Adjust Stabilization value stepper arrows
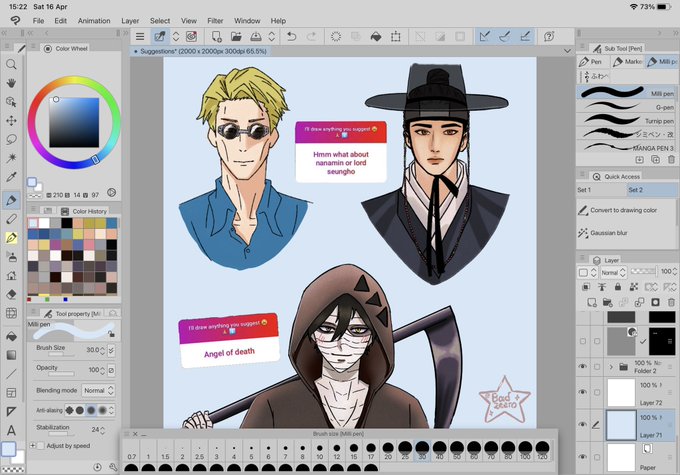This screenshot has width=680, height=475. pyautogui.click(x=102, y=430)
